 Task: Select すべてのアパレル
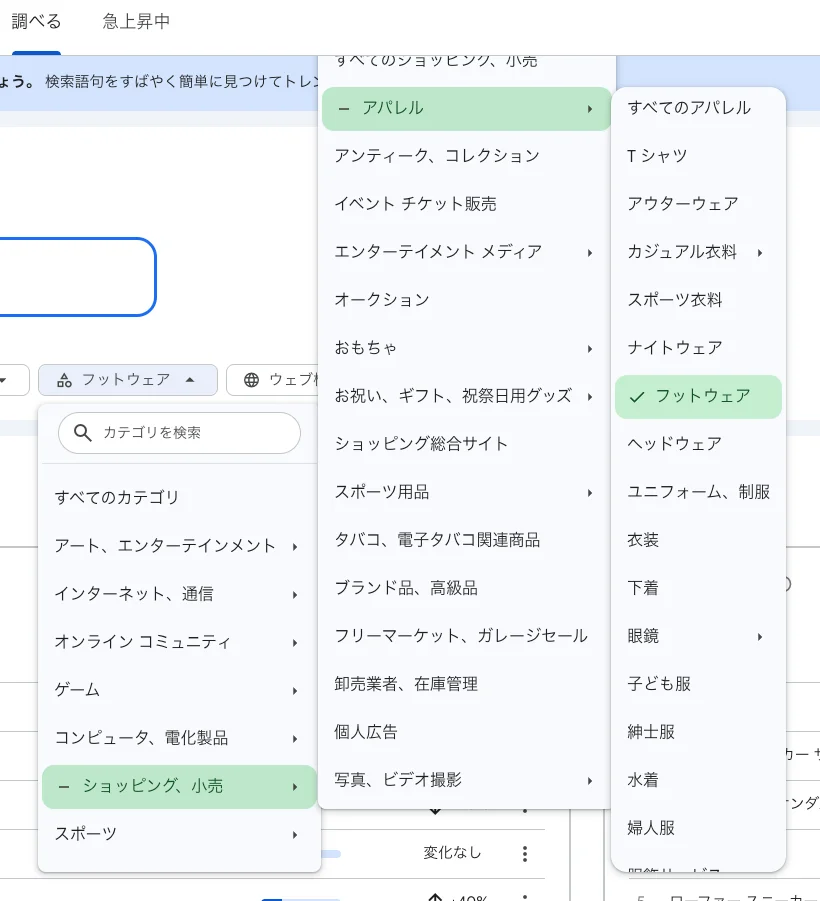698,108
